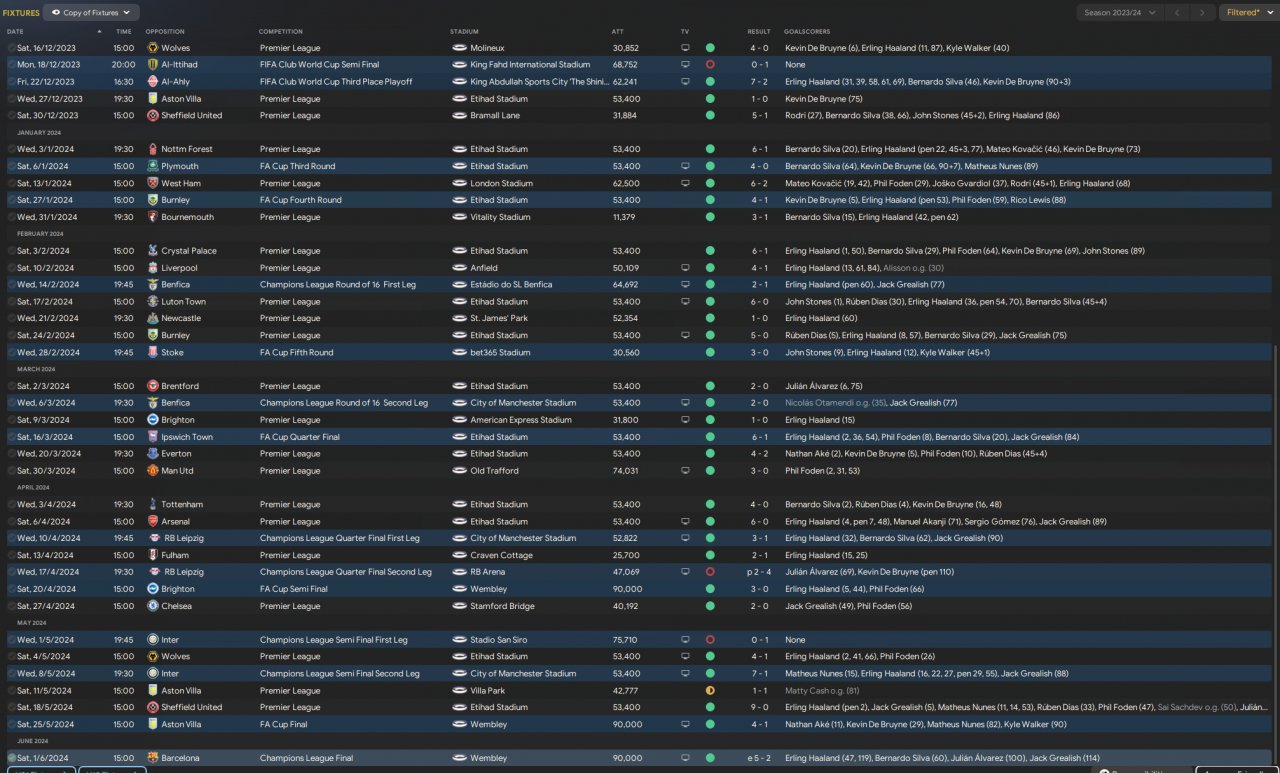Image resolution: width=1280 pixels, height=773 pixels.
Task: Click the Brentford club badge
Action: (x=152, y=386)
